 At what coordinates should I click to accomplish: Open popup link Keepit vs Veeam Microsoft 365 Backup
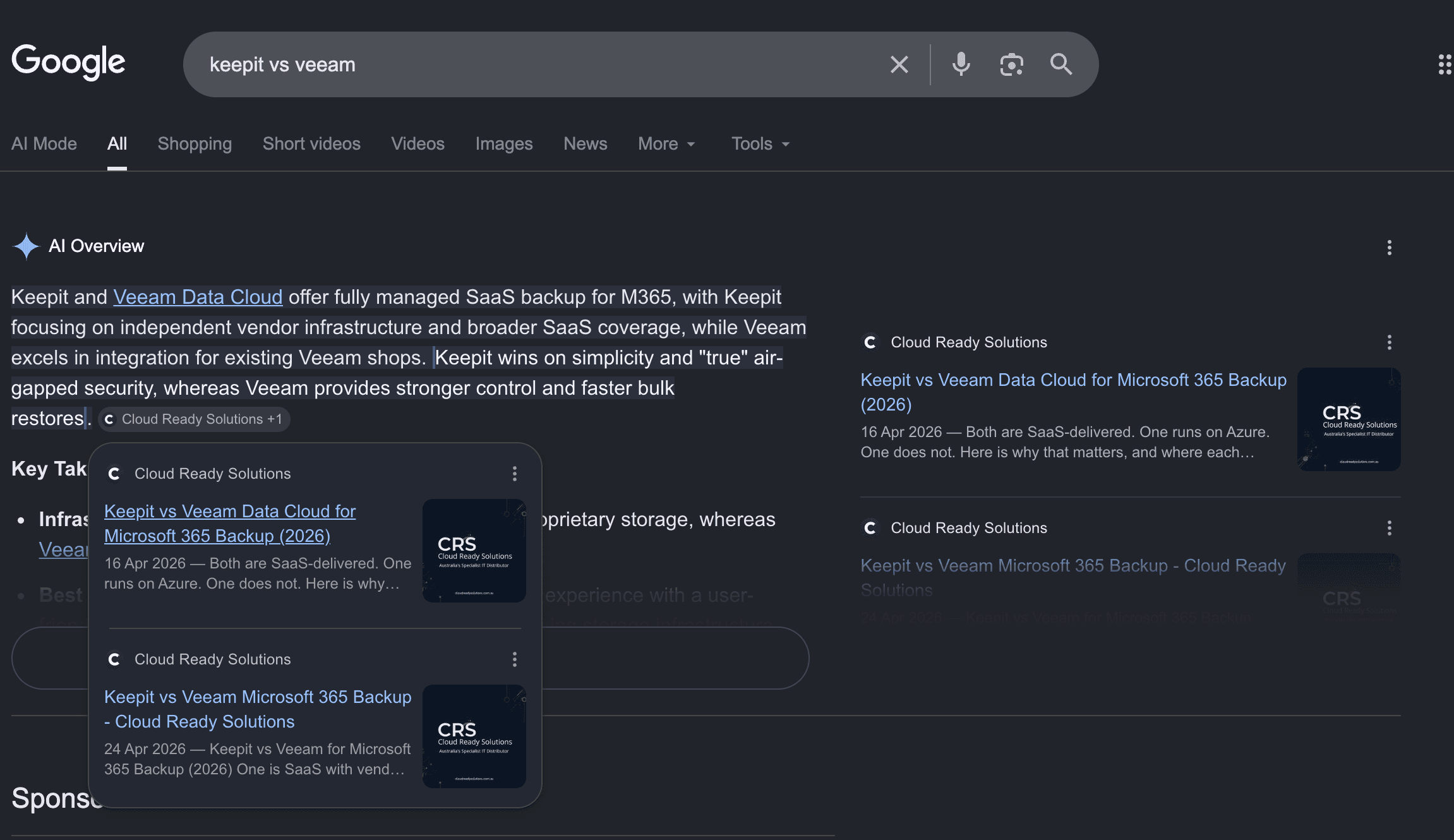[258, 709]
